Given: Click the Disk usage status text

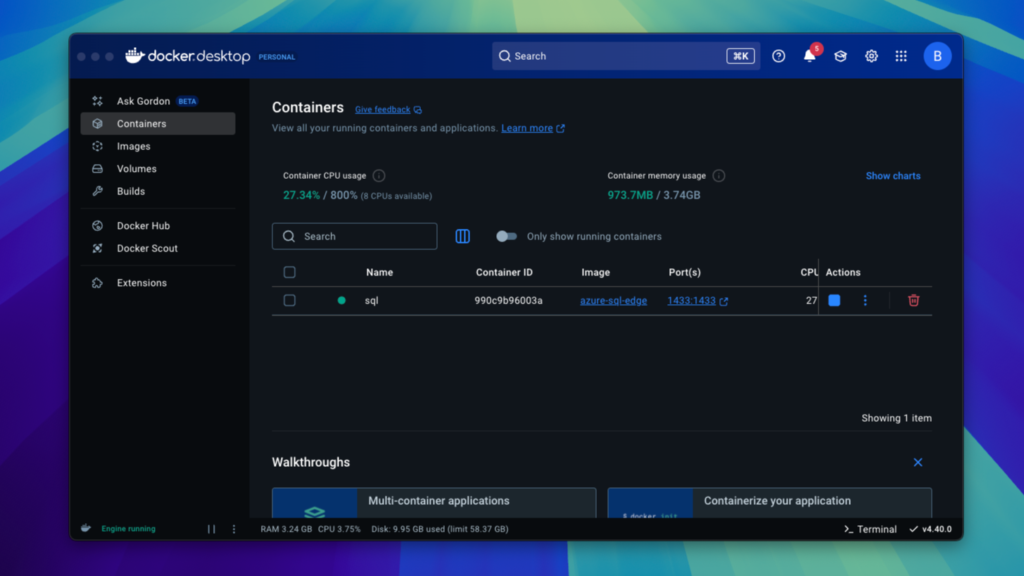Looking at the screenshot, I should pos(440,529).
